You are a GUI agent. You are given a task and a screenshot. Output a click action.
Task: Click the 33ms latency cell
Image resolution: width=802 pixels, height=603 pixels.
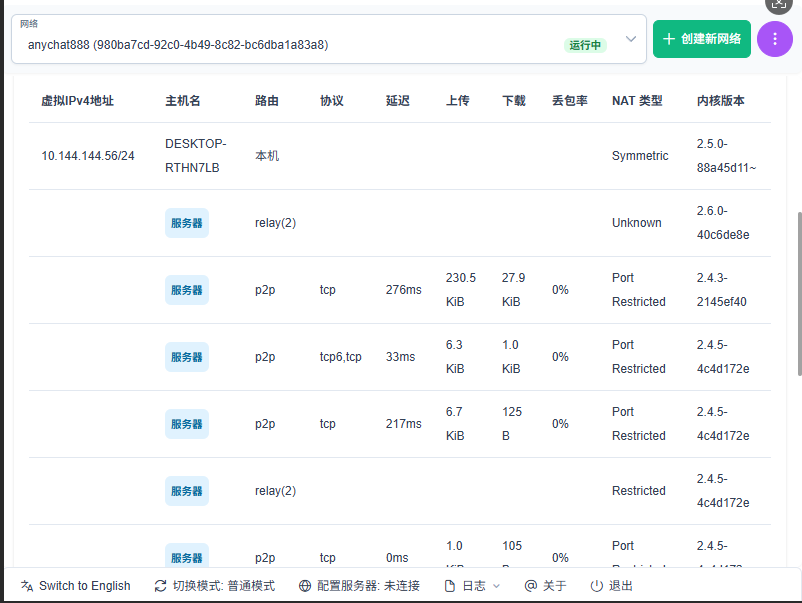point(400,357)
